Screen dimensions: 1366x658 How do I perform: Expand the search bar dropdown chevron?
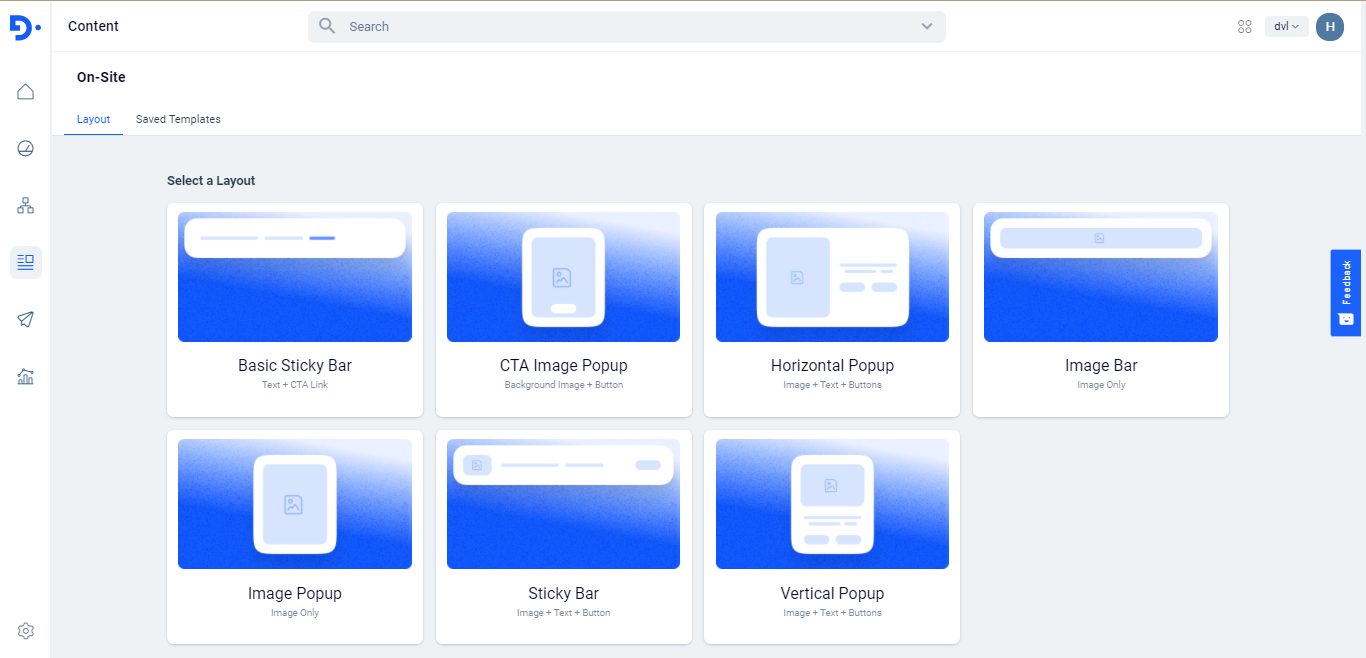click(x=927, y=27)
